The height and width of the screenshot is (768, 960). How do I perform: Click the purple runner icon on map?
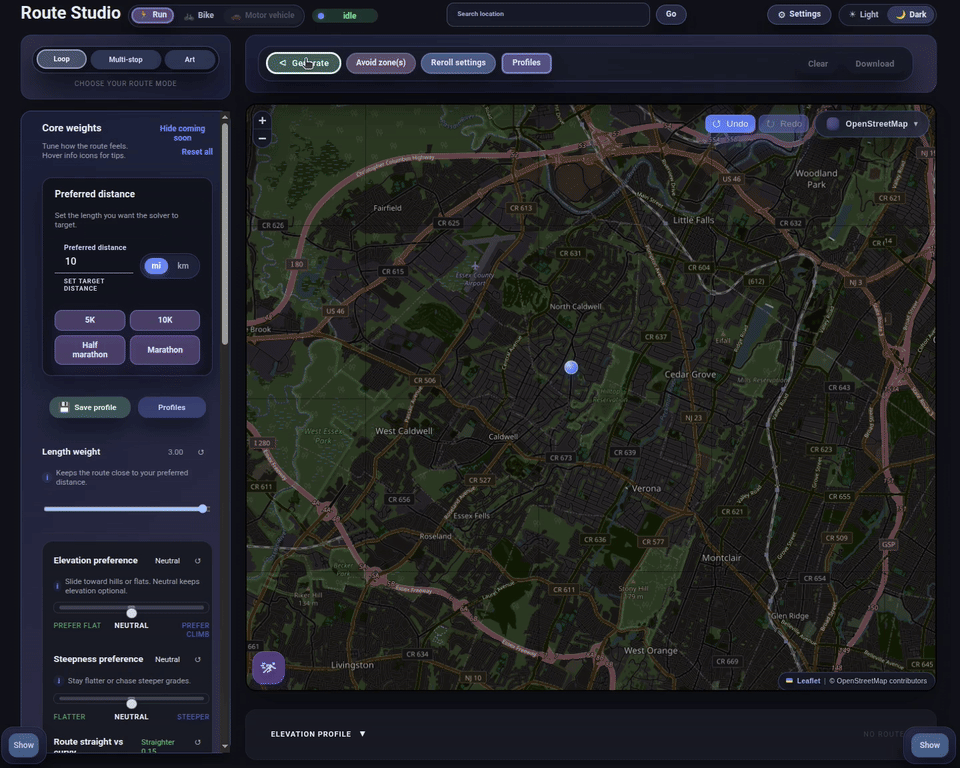point(268,668)
